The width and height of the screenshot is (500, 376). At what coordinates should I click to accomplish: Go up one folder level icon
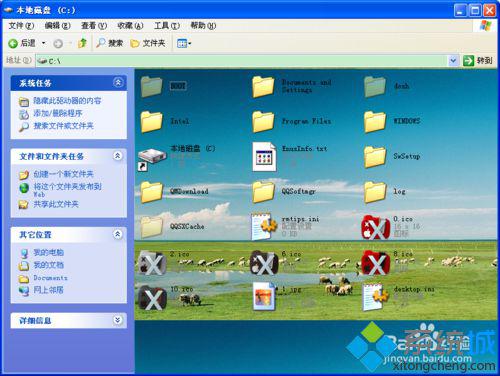coord(82,43)
